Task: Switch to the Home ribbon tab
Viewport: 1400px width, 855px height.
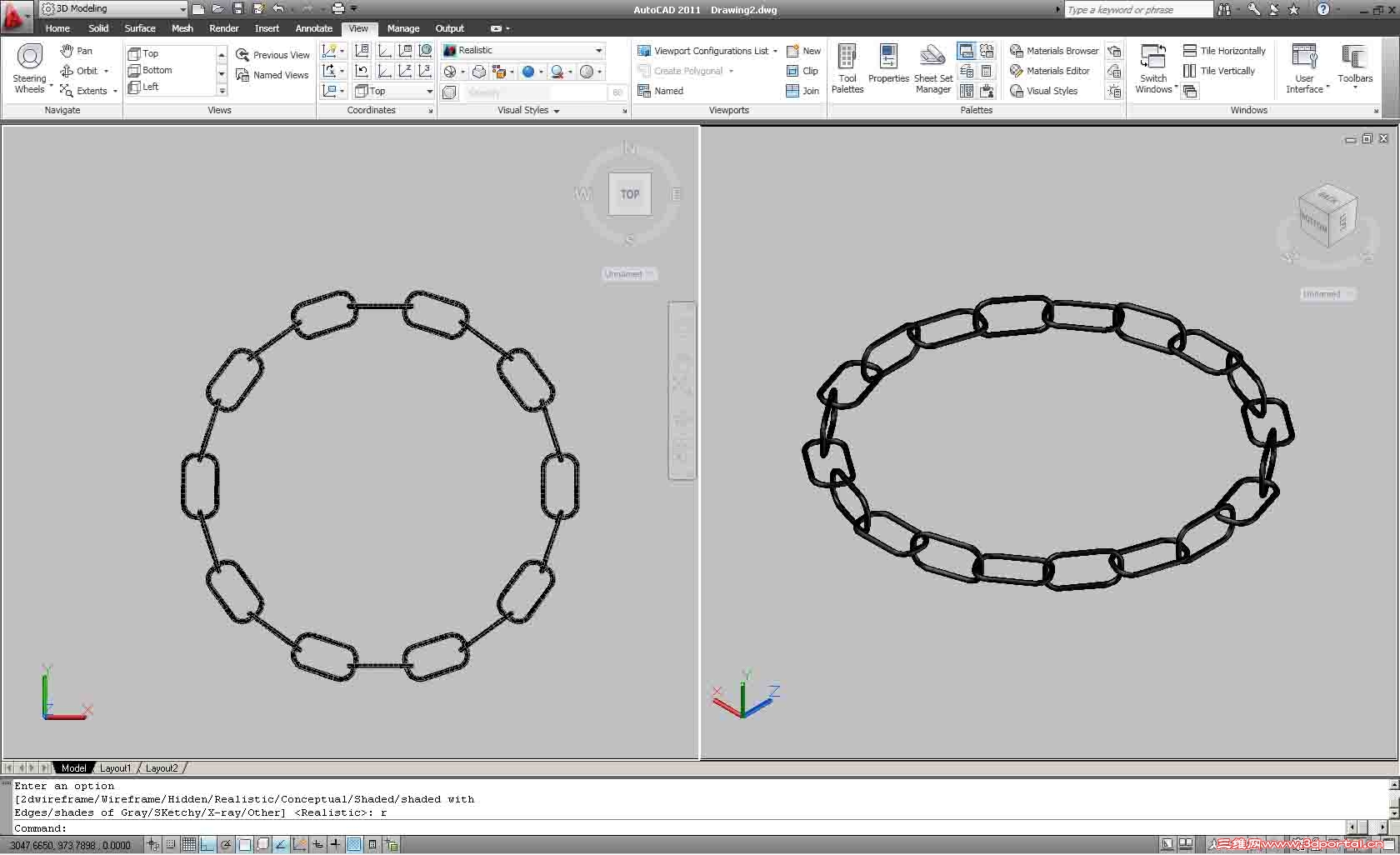Action: 57,28
